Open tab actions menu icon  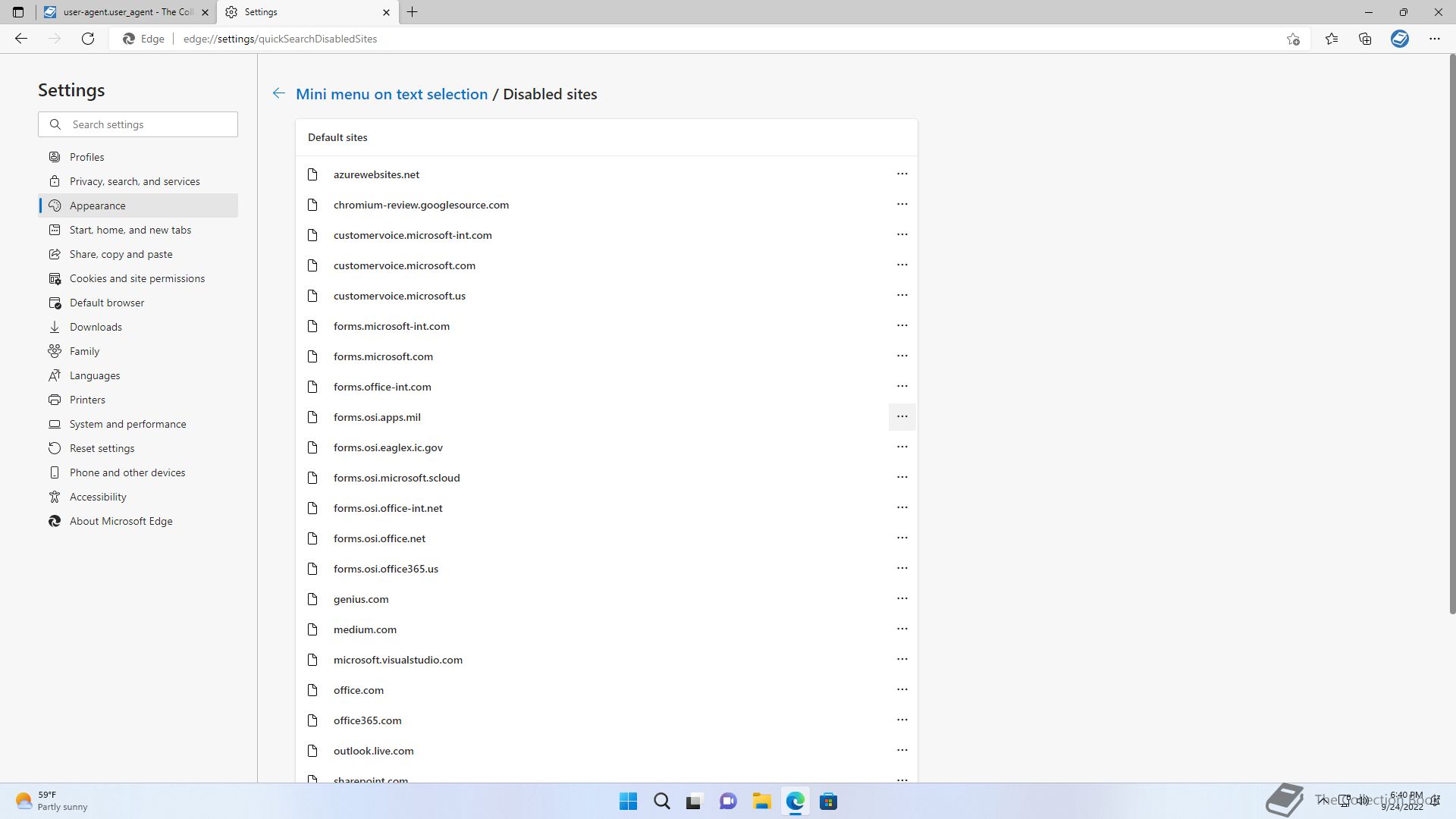tap(18, 12)
